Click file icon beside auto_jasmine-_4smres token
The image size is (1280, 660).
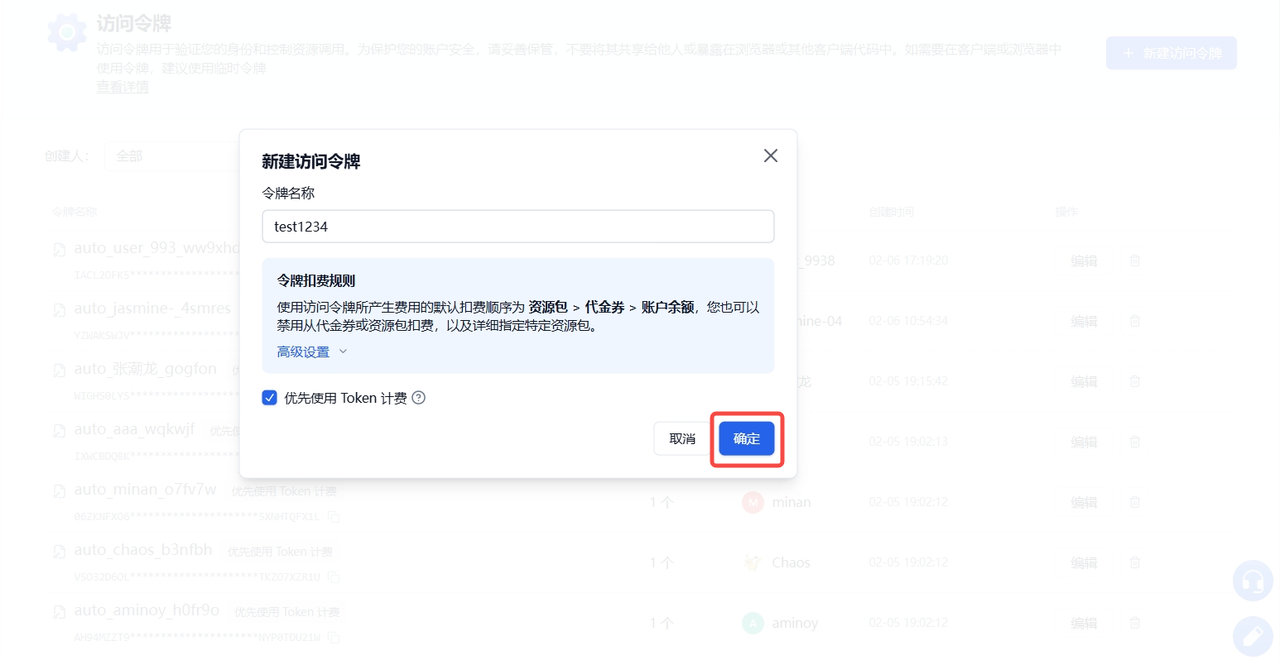(59, 310)
